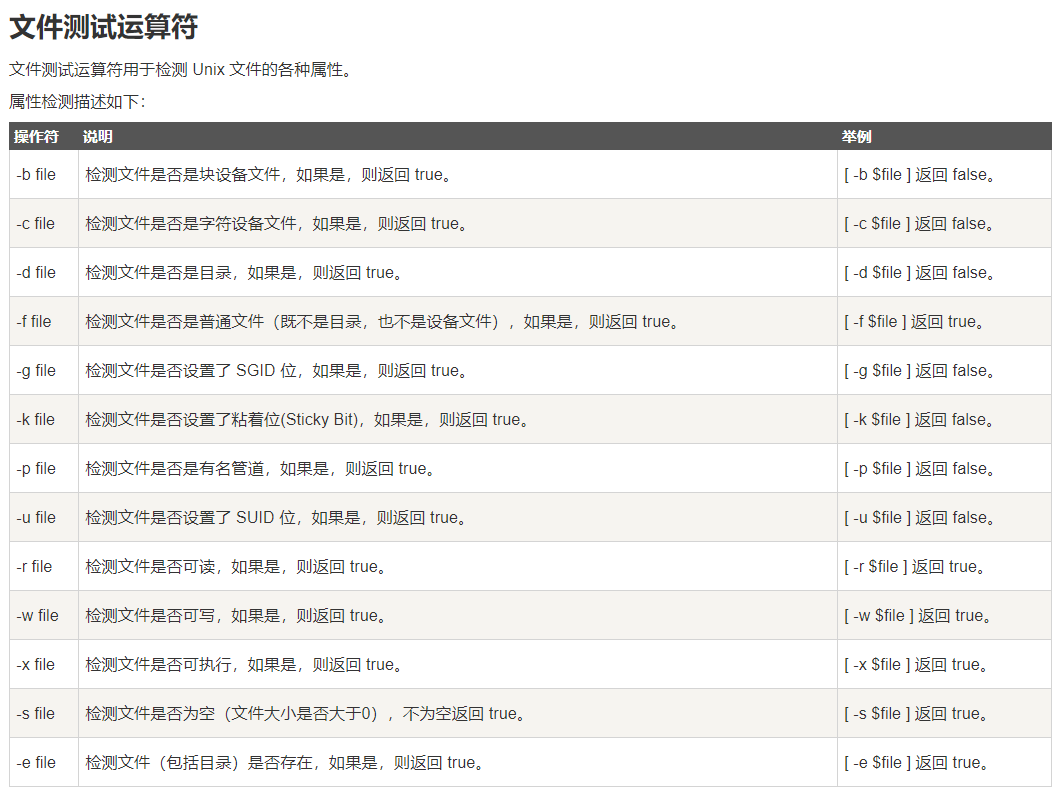
Task: Click example [ -x $file ] 返回 true
Action: click(916, 665)
